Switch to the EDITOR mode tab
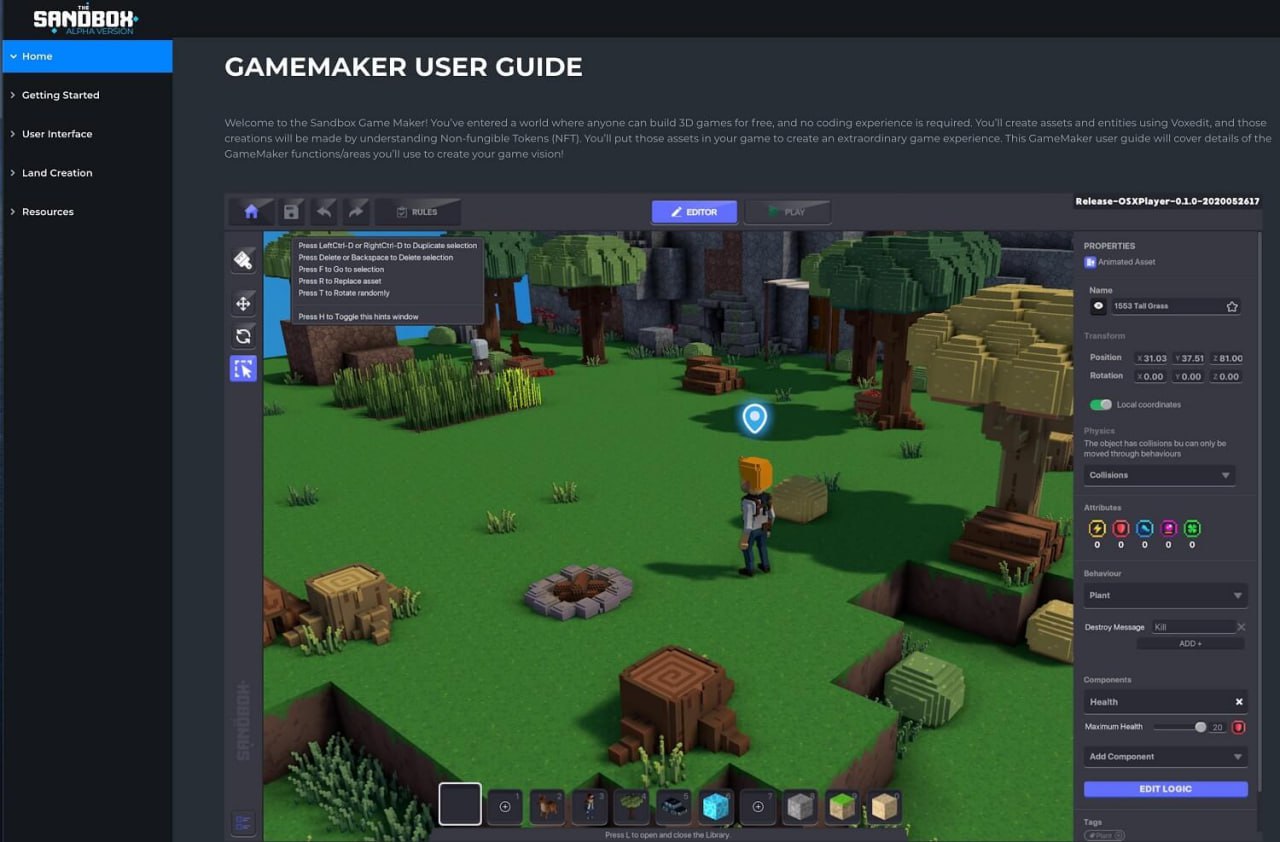Image resolution: width=1280 pixels, height=842 pixels. point(694,212)
